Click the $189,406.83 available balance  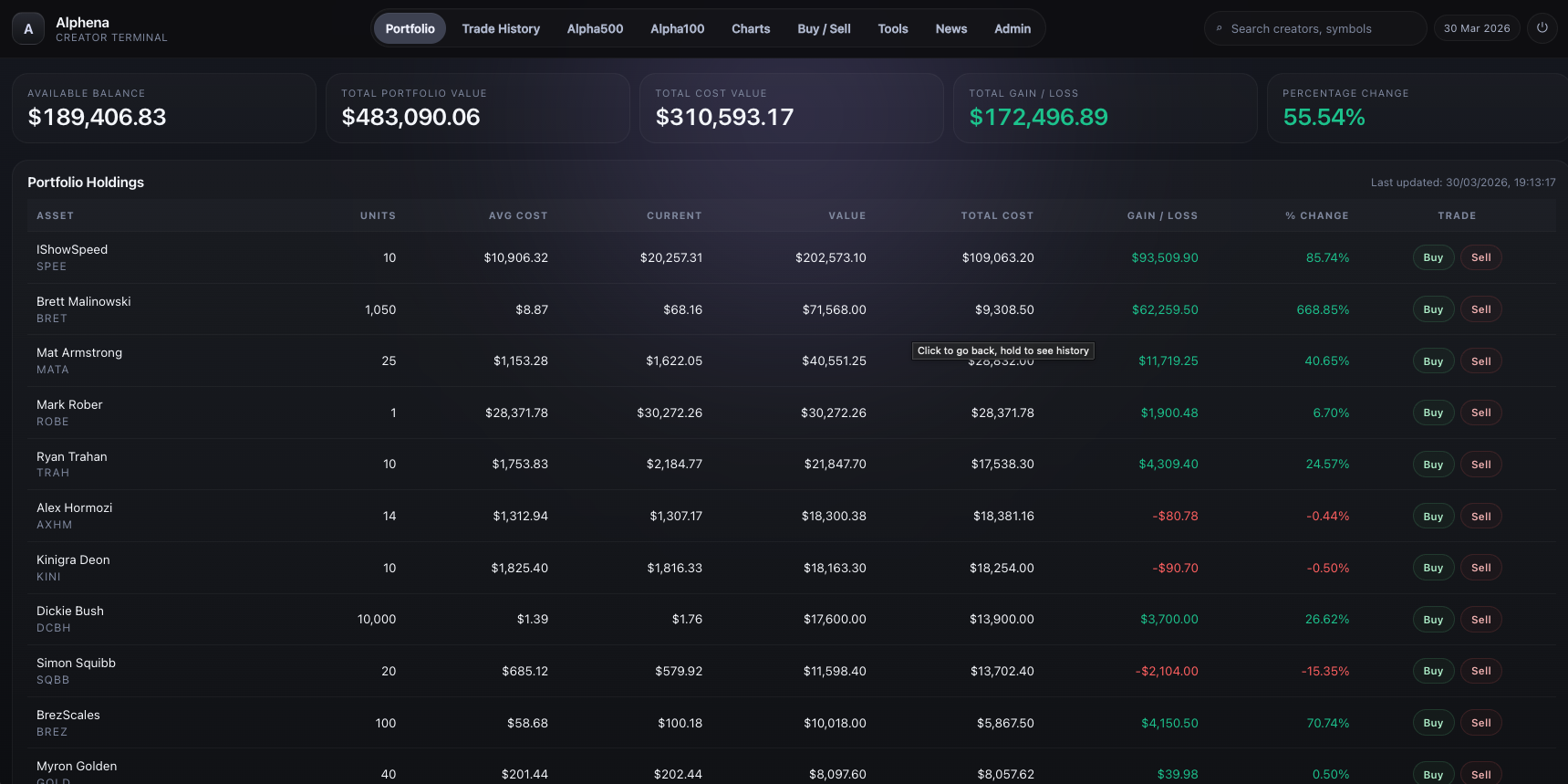click(x=97, y=117)
